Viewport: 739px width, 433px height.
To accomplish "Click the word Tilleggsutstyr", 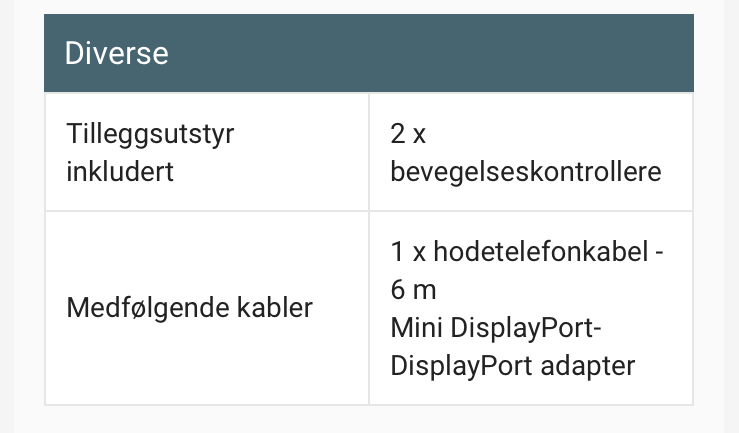I will click(150, 134).
